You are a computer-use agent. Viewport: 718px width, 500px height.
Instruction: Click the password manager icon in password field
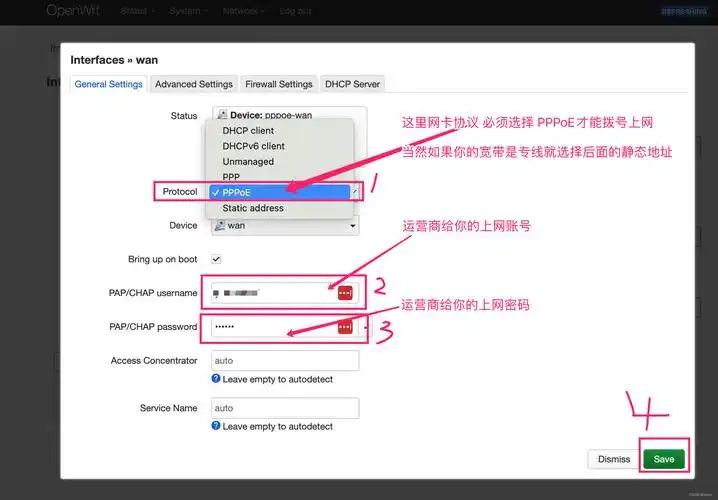point(345,327)
